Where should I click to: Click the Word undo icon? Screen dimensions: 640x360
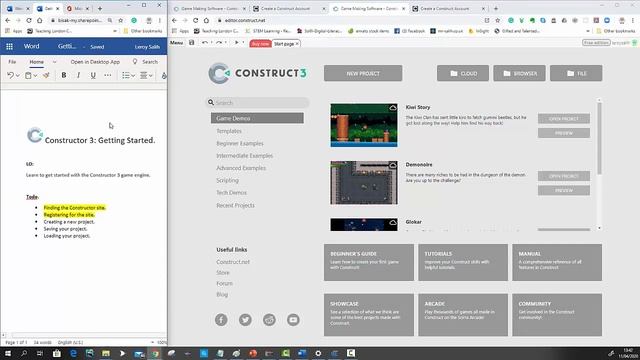[x=10, y=75]
